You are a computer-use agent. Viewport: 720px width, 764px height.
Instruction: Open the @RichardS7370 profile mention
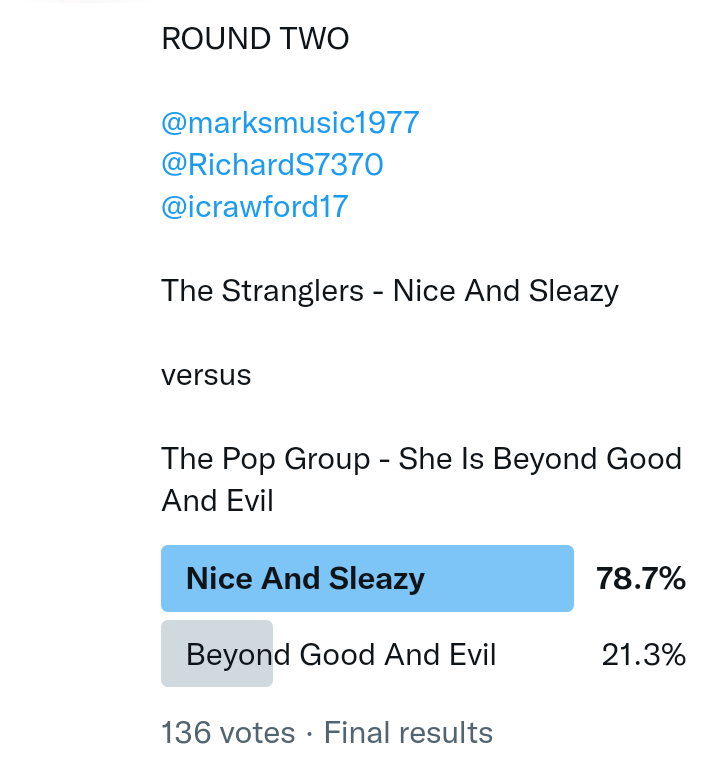point(272,165)
